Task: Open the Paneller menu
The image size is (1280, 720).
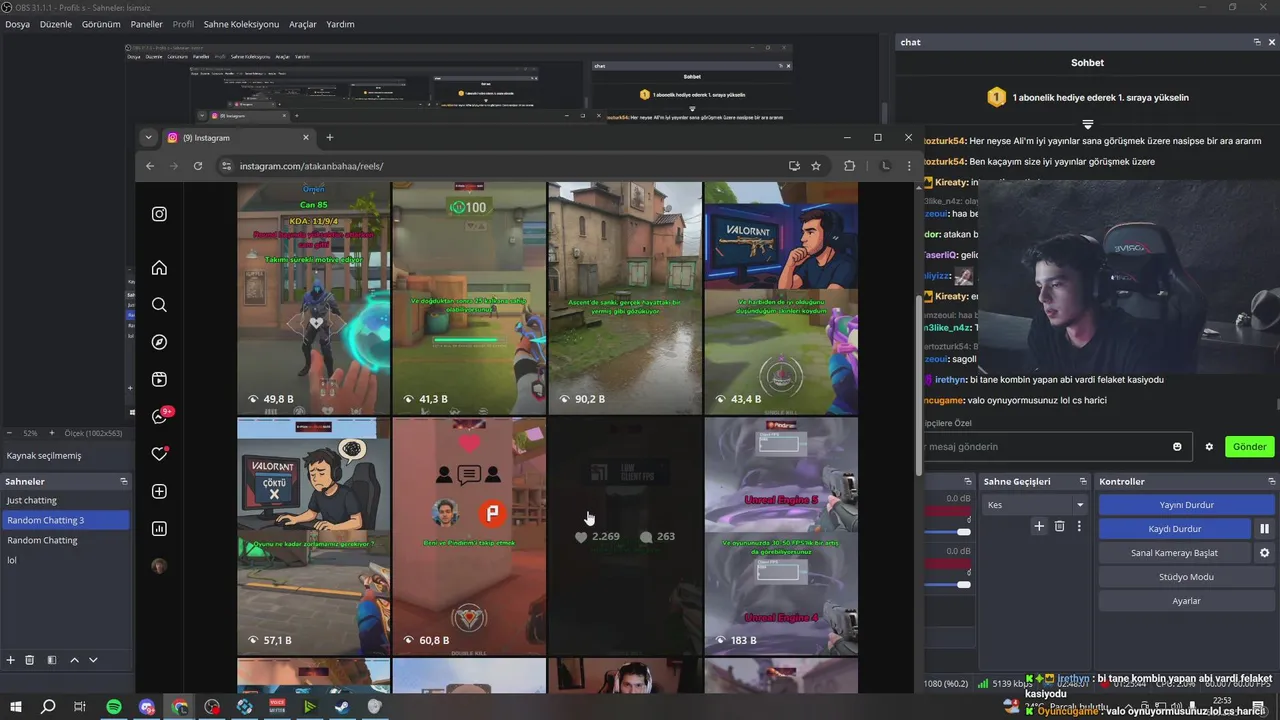Action: (x=147, y=24)
